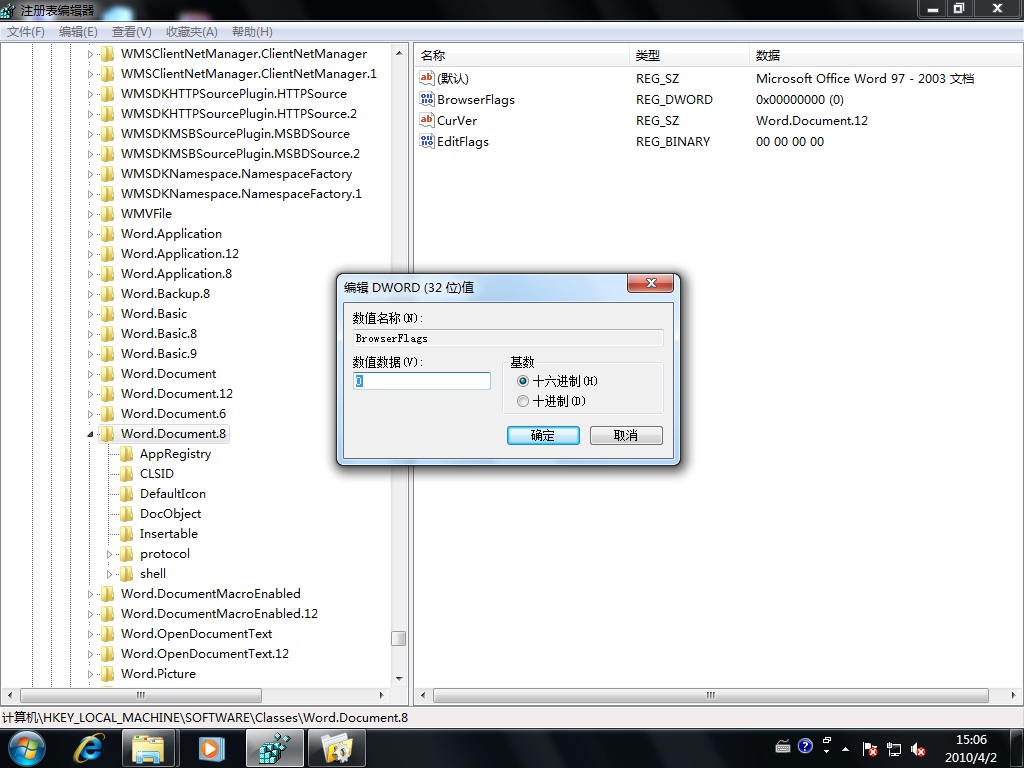This screenshot has width=1024, height=768.
Task: Collapse the Word.Document.8 tree node
Action: 90,434
